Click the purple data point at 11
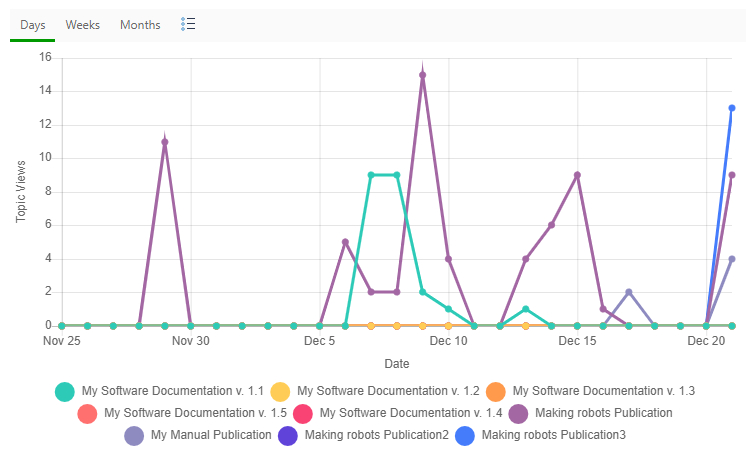Image resolution: width=746 pixels, height=452 pixels. coord(165,142)
